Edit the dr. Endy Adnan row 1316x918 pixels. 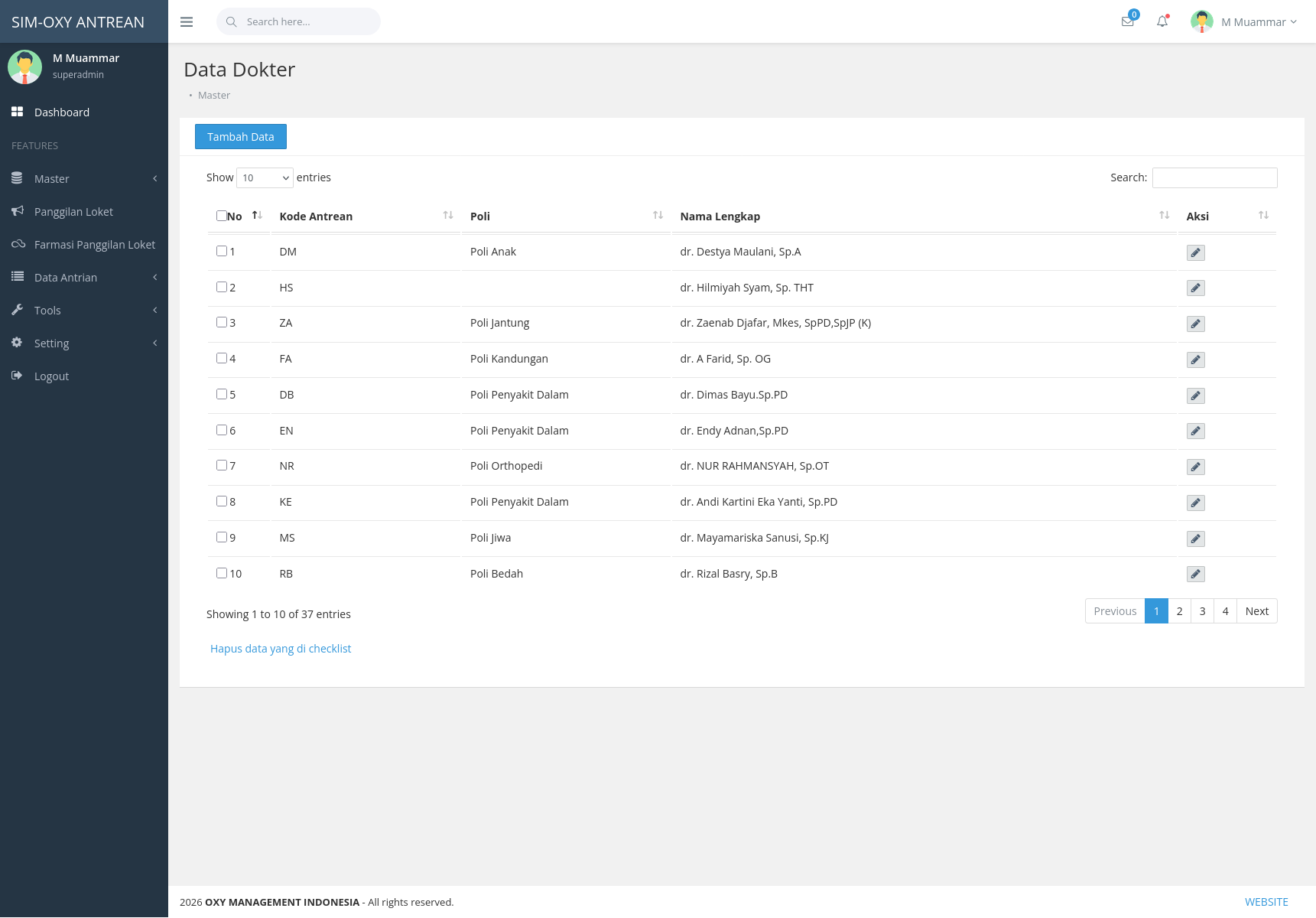pyautogui.click(x=1196, y=431)
